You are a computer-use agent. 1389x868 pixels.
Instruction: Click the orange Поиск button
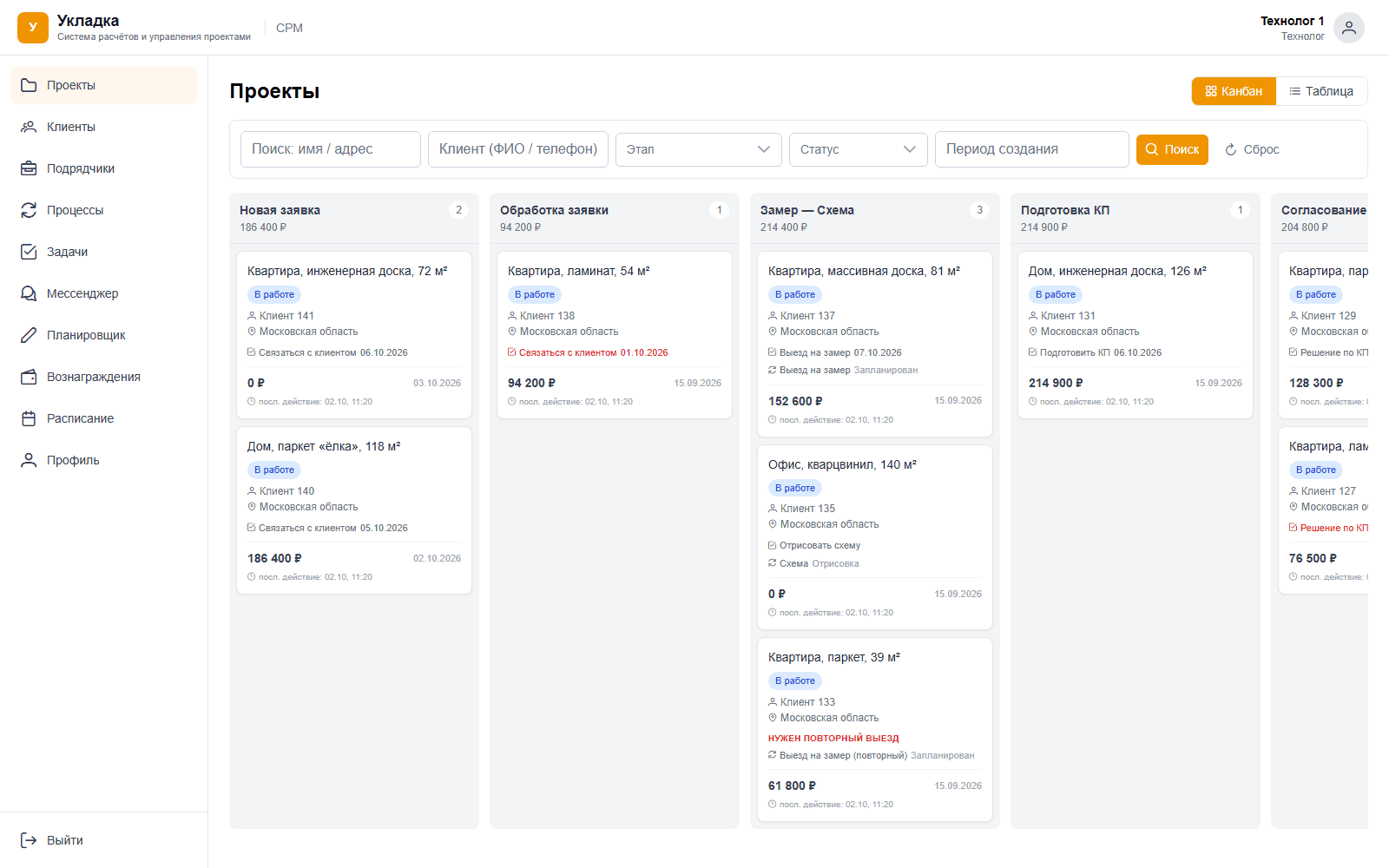point(1172,149)
